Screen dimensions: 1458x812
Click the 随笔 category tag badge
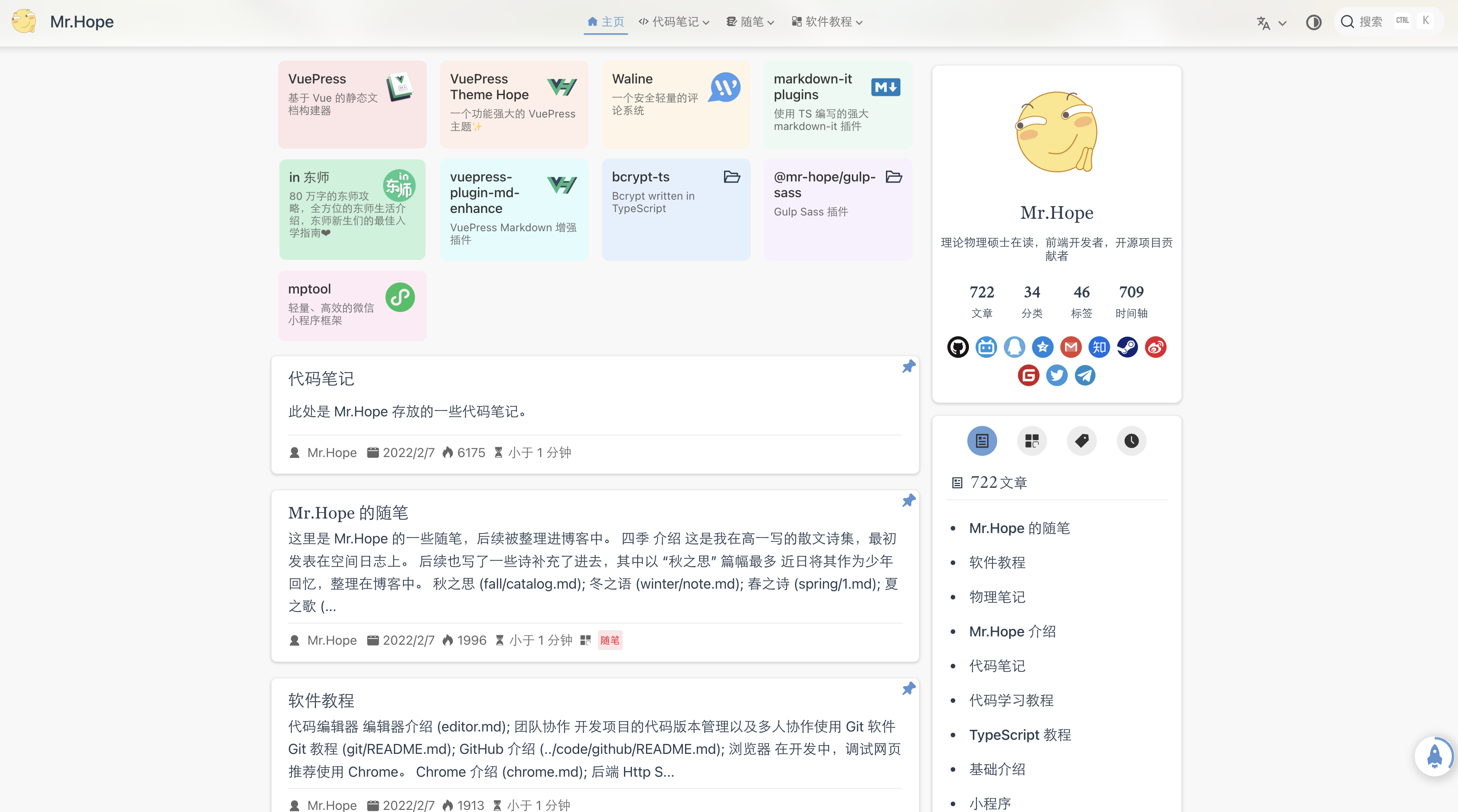(609, 640)
